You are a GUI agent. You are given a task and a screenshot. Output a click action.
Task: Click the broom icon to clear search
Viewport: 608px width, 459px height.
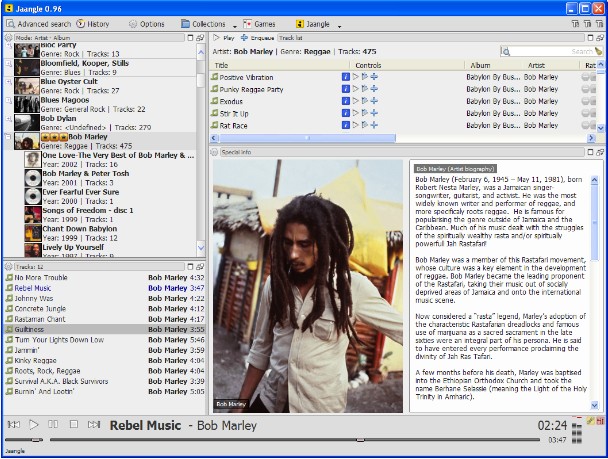click(598, 51)
